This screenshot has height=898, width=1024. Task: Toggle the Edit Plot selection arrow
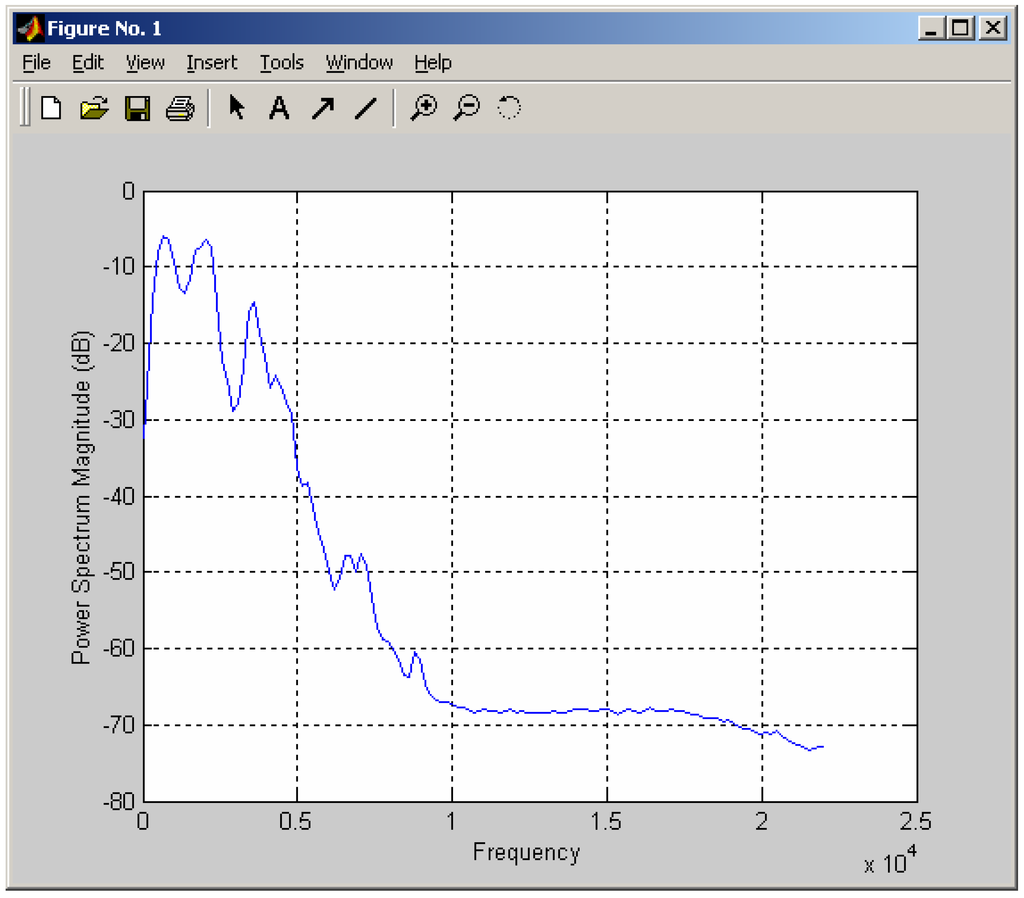click(x=236, y=108)
